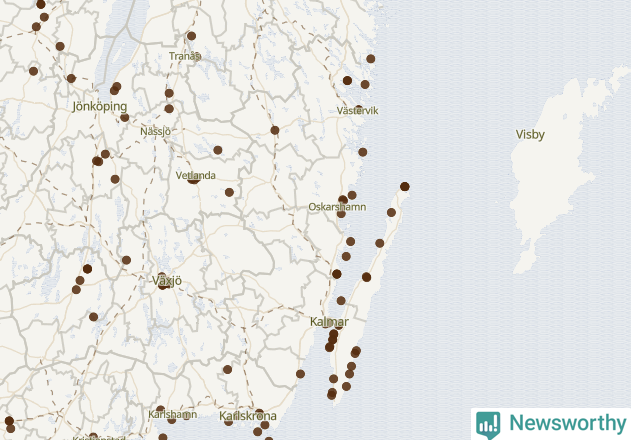
Task: Click the Newsworthy chart bubble icon
Action: tap(488, 425)
